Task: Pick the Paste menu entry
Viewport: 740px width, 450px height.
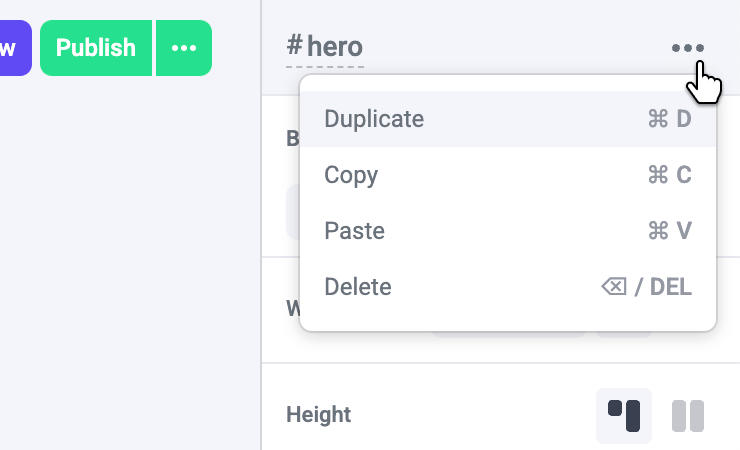Action: 354,231
